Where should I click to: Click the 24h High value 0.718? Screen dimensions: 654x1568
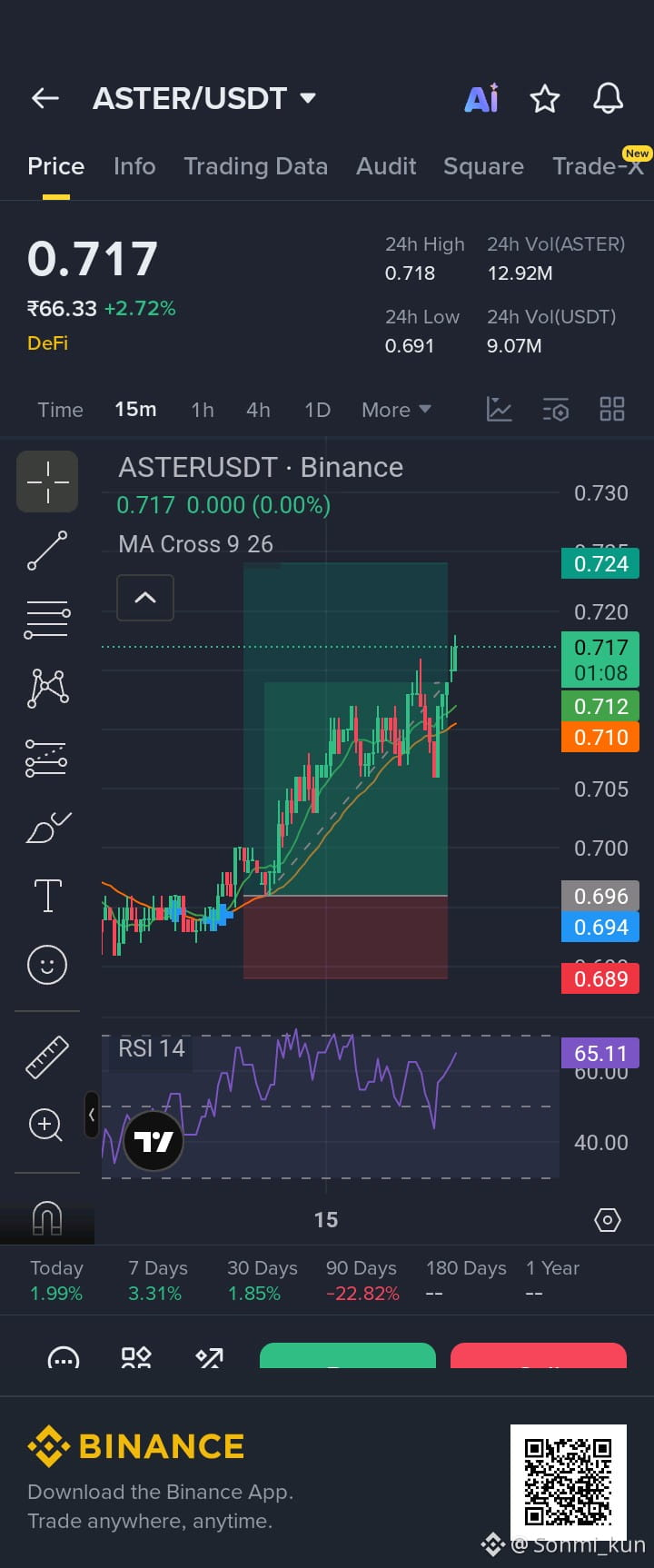pos(410,273)
